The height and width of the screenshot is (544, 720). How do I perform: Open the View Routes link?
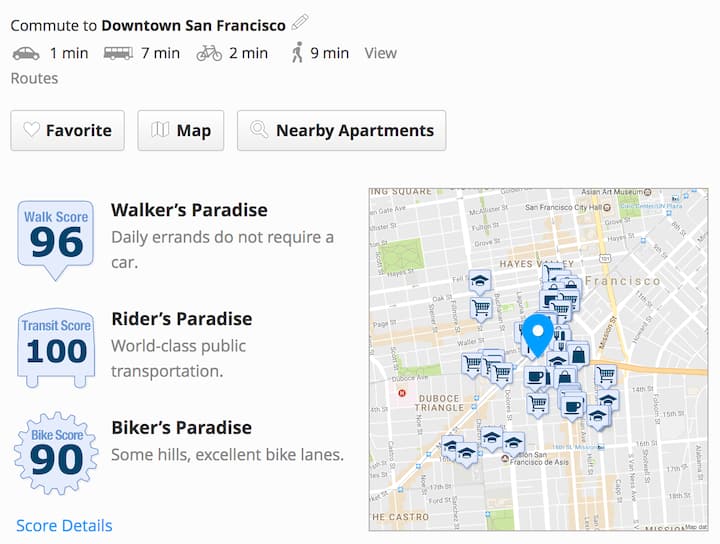tap(380, 53)
